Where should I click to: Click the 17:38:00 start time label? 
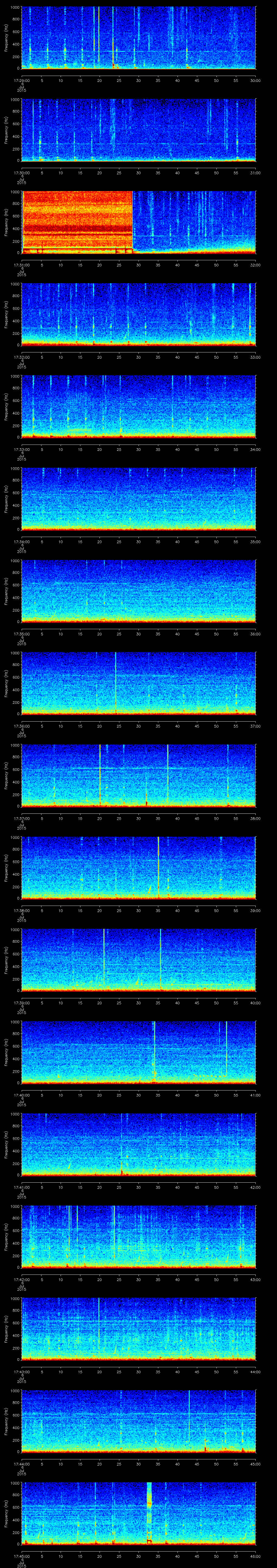pyautogui.click(x=21, y=910)
